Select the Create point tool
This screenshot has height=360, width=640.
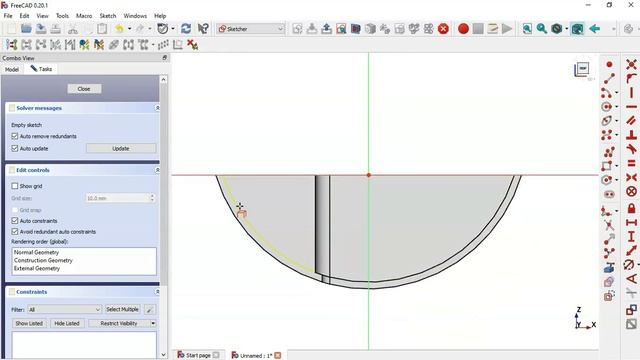point(609,64)
